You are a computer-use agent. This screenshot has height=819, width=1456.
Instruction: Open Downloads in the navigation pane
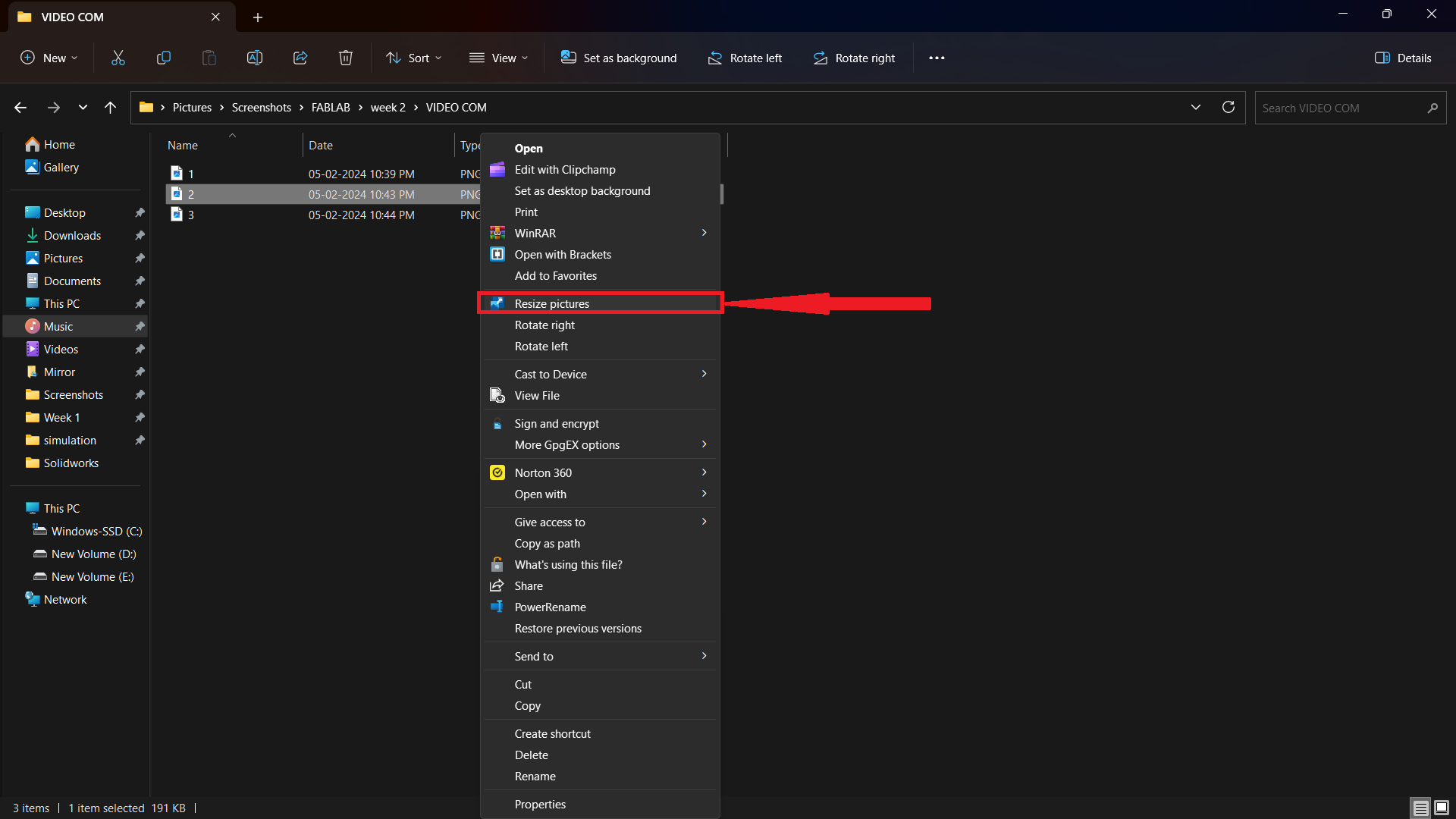(x=72, y=235)
